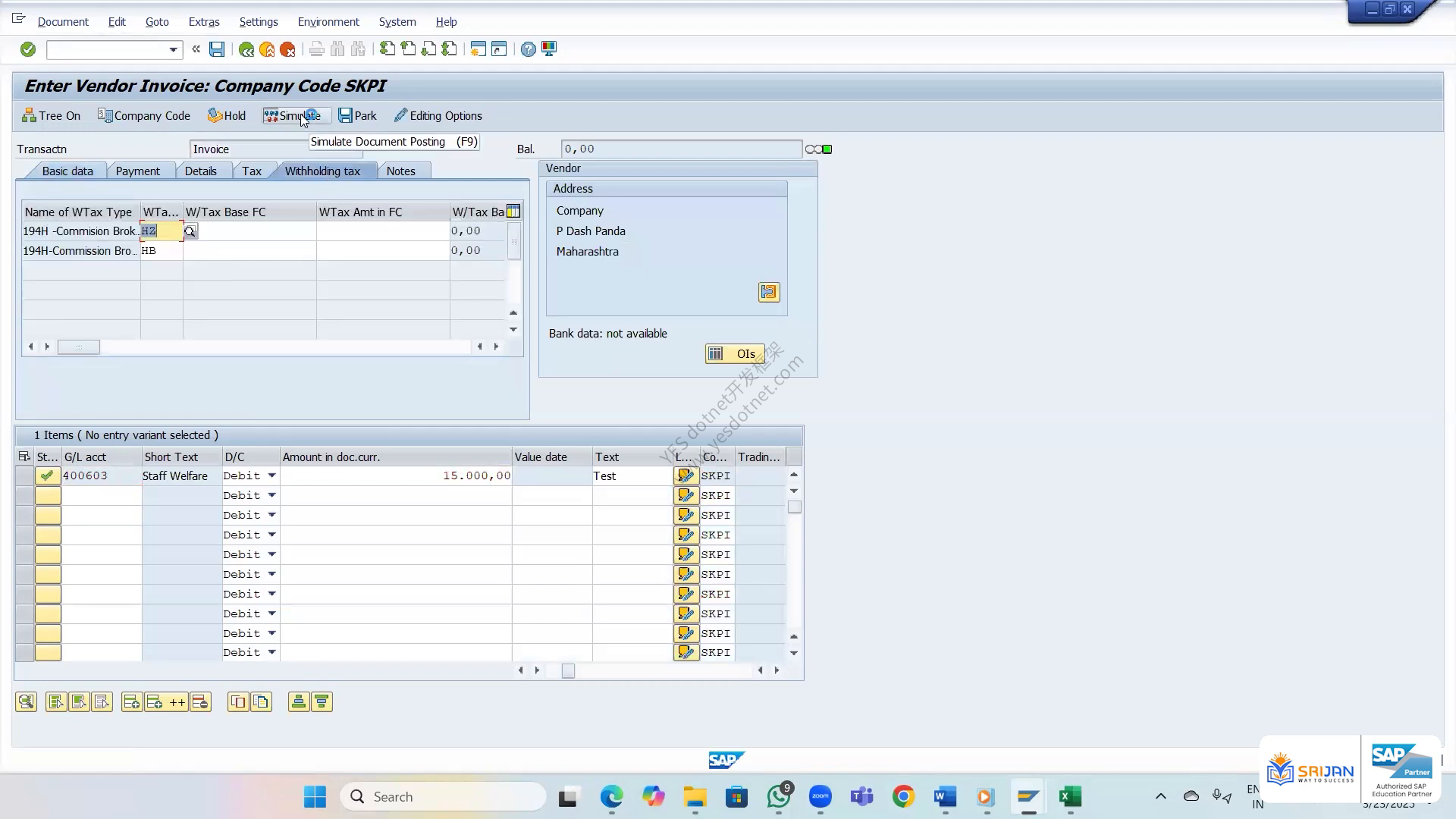
Task: Open search help for WTax code field
Action: [x=190, y=231]
